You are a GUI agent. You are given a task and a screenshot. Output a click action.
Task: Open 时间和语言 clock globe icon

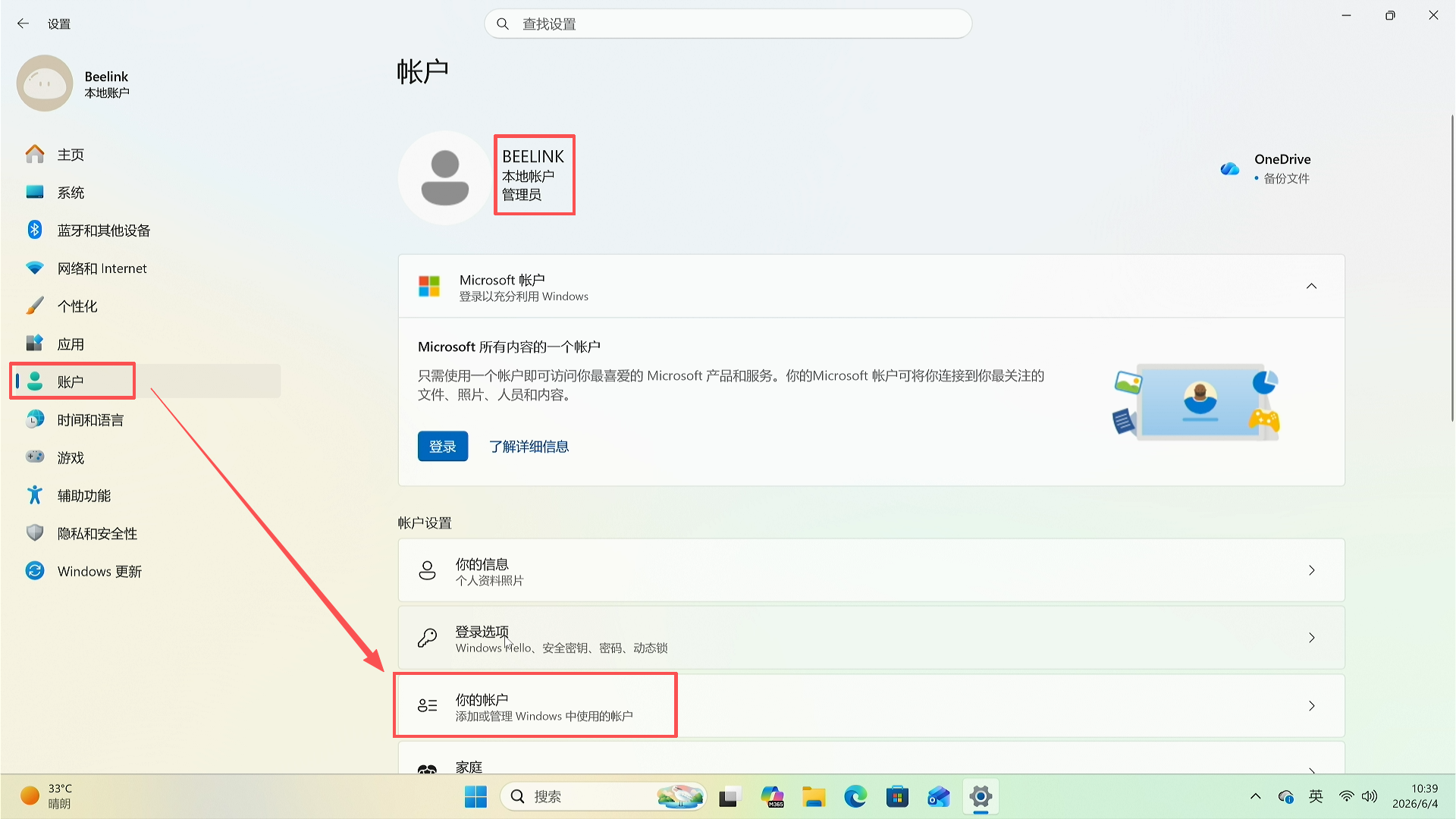click(35, 419)
